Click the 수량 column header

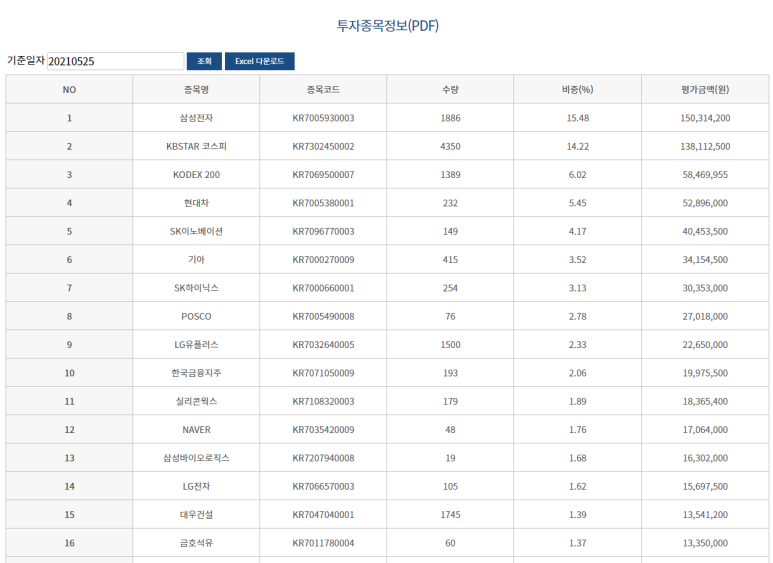(451, 90)
